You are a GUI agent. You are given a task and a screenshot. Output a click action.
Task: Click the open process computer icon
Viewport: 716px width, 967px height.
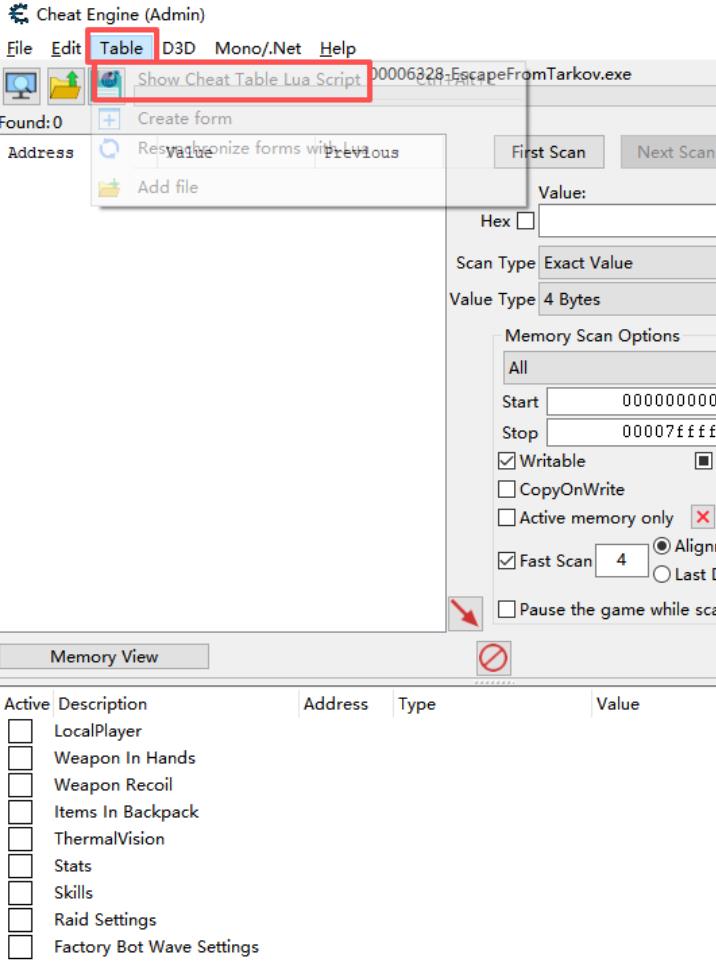[x=21, y=86]
